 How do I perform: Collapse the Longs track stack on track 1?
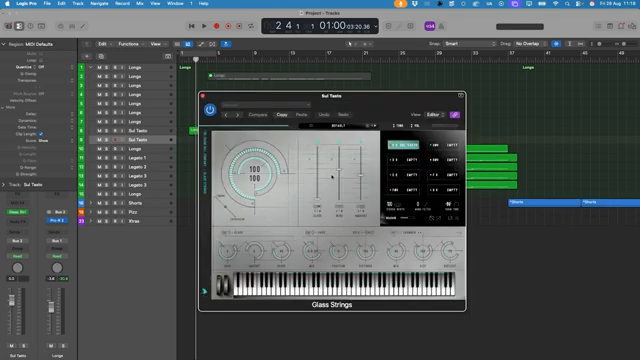pyautogui.click(x=91, y=67)
